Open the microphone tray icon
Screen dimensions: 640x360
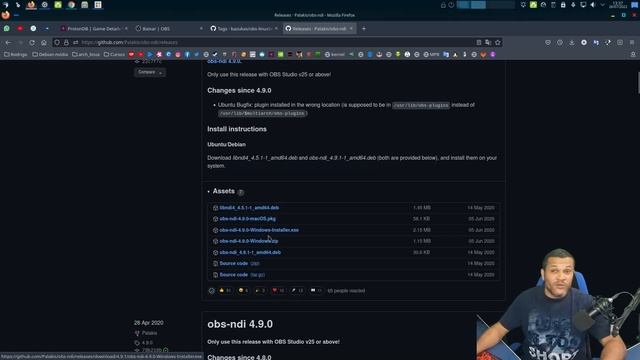pyautogui.click(x=573, y=5)
